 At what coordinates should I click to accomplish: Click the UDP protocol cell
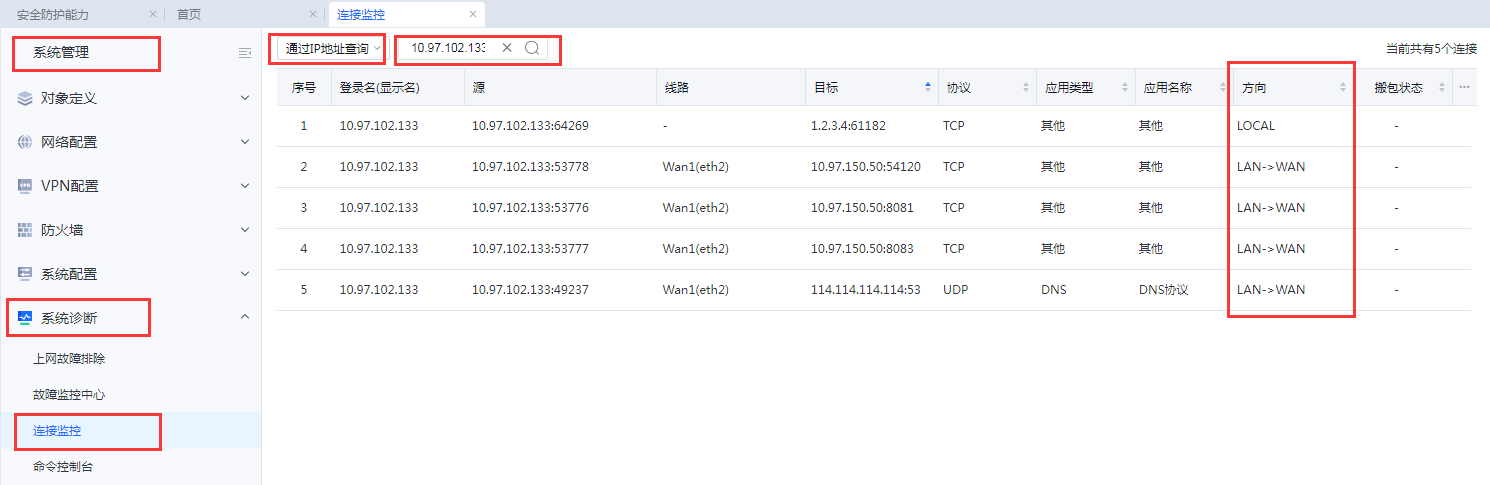[955, 290]
